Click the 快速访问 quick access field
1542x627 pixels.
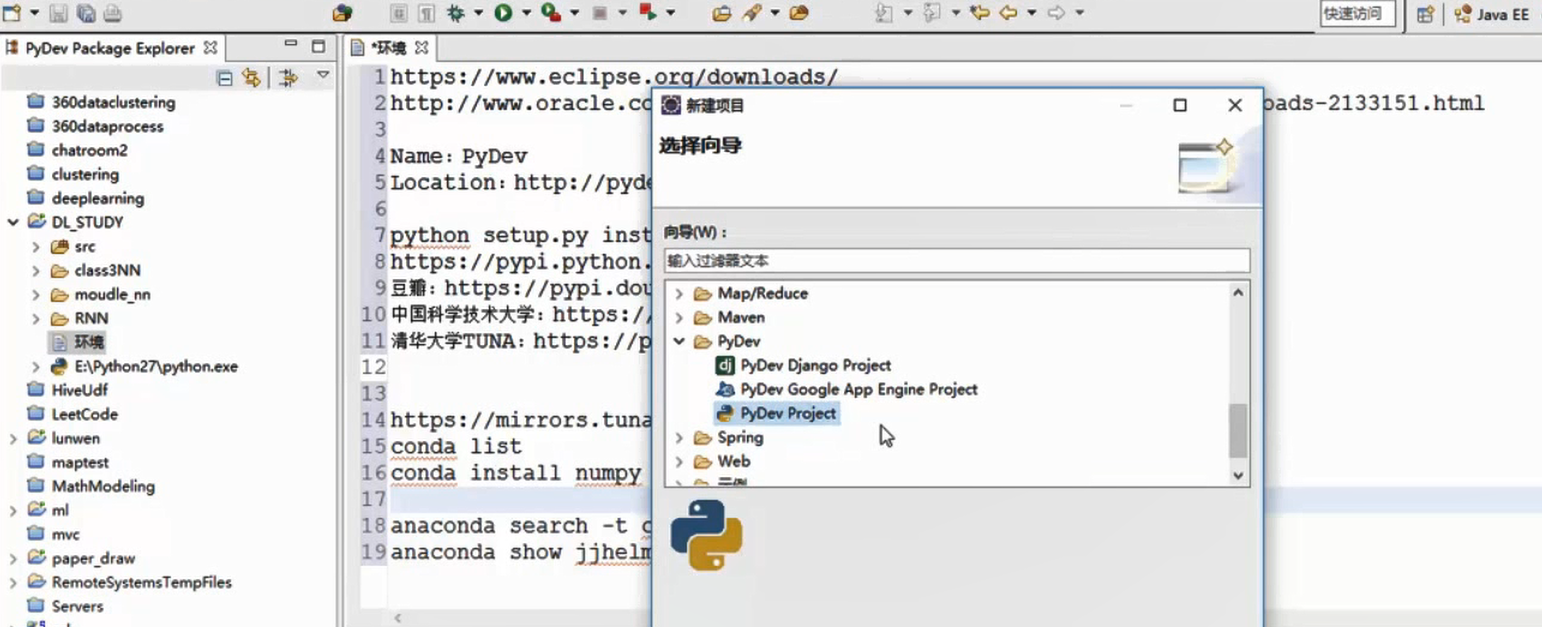(1357, 14)
